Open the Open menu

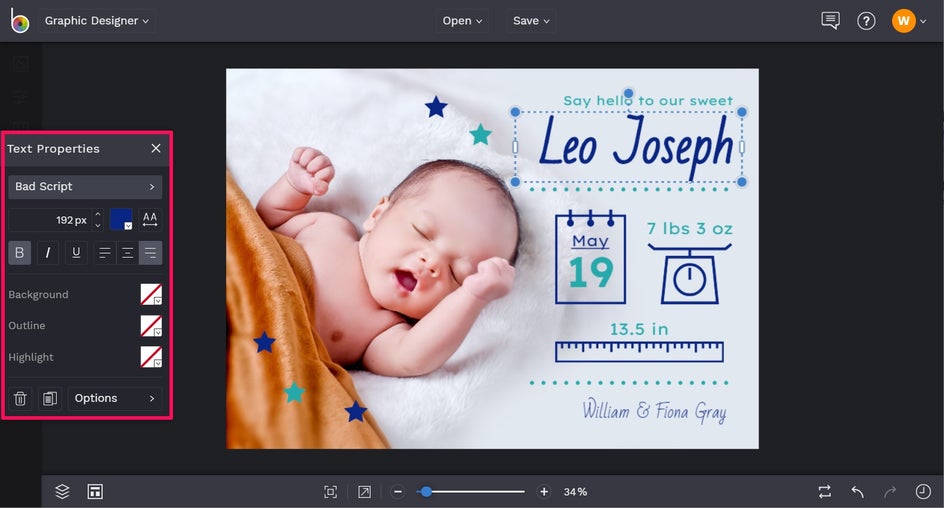coord(462,20)
